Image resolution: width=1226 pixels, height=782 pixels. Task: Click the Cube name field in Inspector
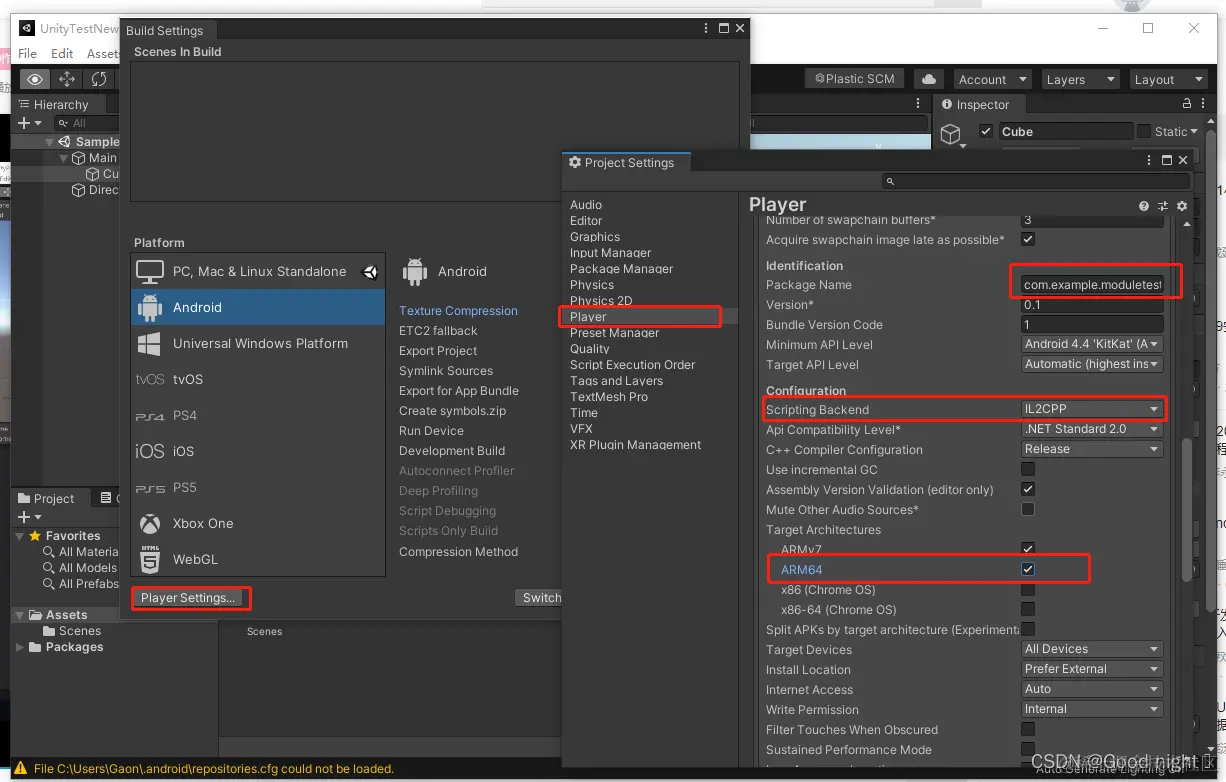[x=1065, y=131]
